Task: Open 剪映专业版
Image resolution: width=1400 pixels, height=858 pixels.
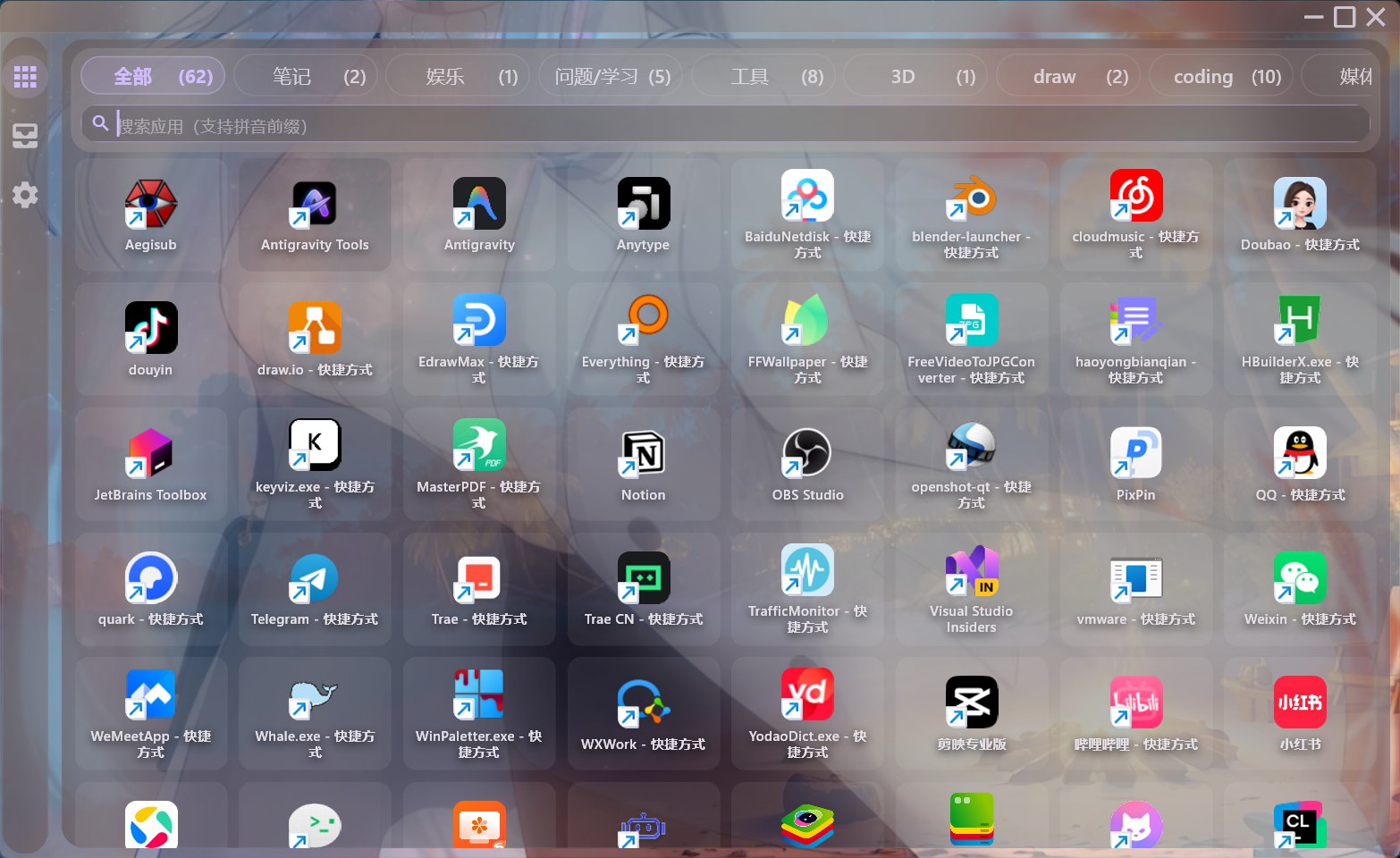Action: pos(971,713)
